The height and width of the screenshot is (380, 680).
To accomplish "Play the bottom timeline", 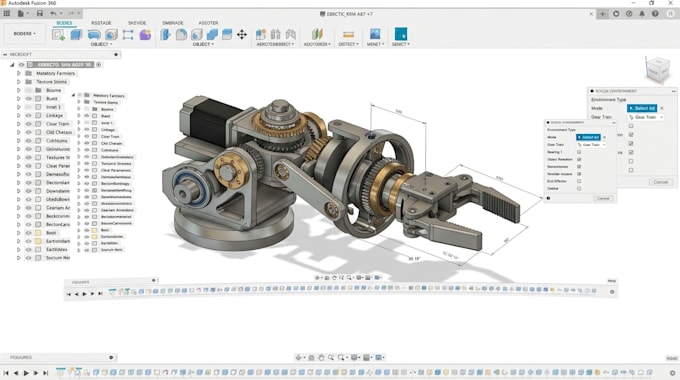I will pyautogui.click(x=26, y=373).
